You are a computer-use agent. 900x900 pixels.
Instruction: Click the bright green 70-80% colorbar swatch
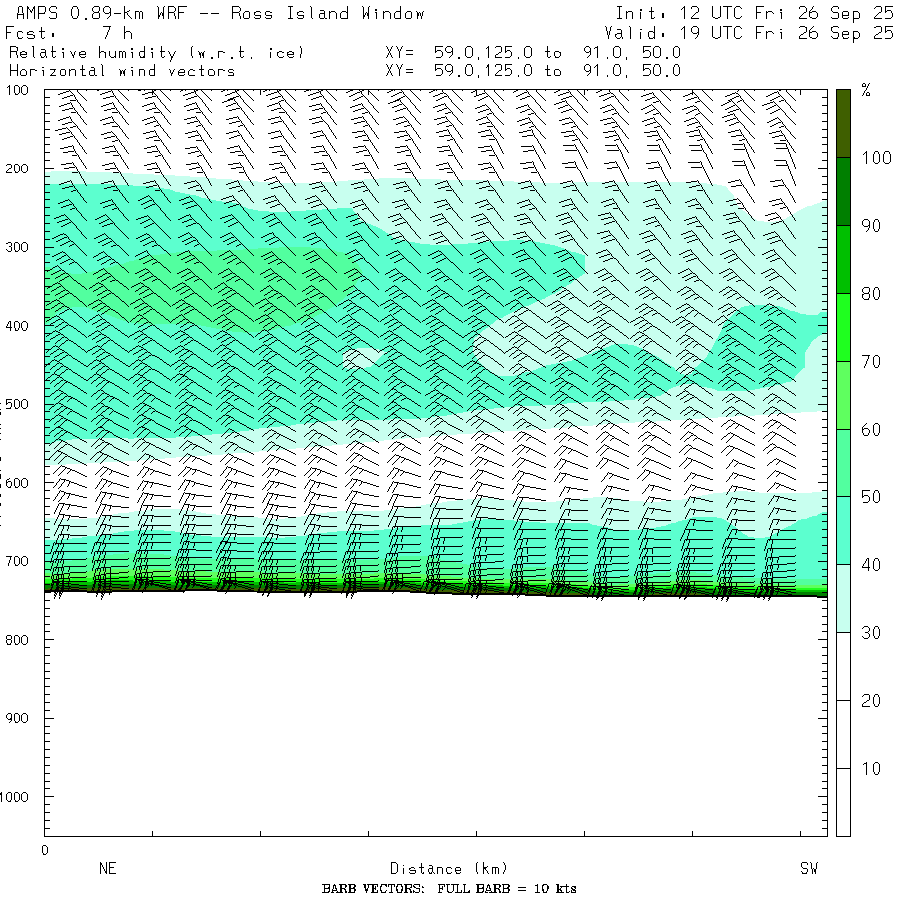[843, 327]
